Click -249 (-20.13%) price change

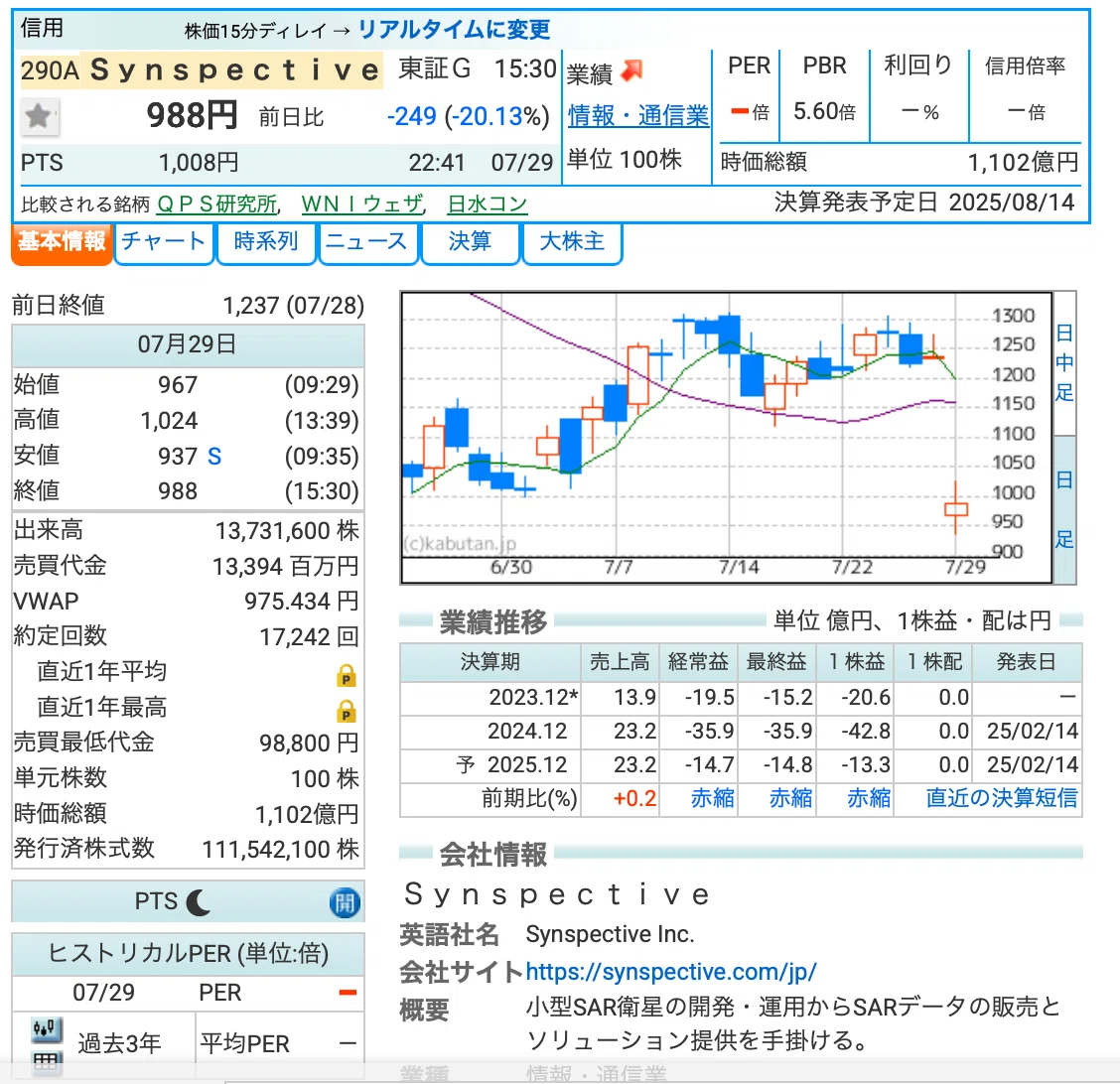468,116
